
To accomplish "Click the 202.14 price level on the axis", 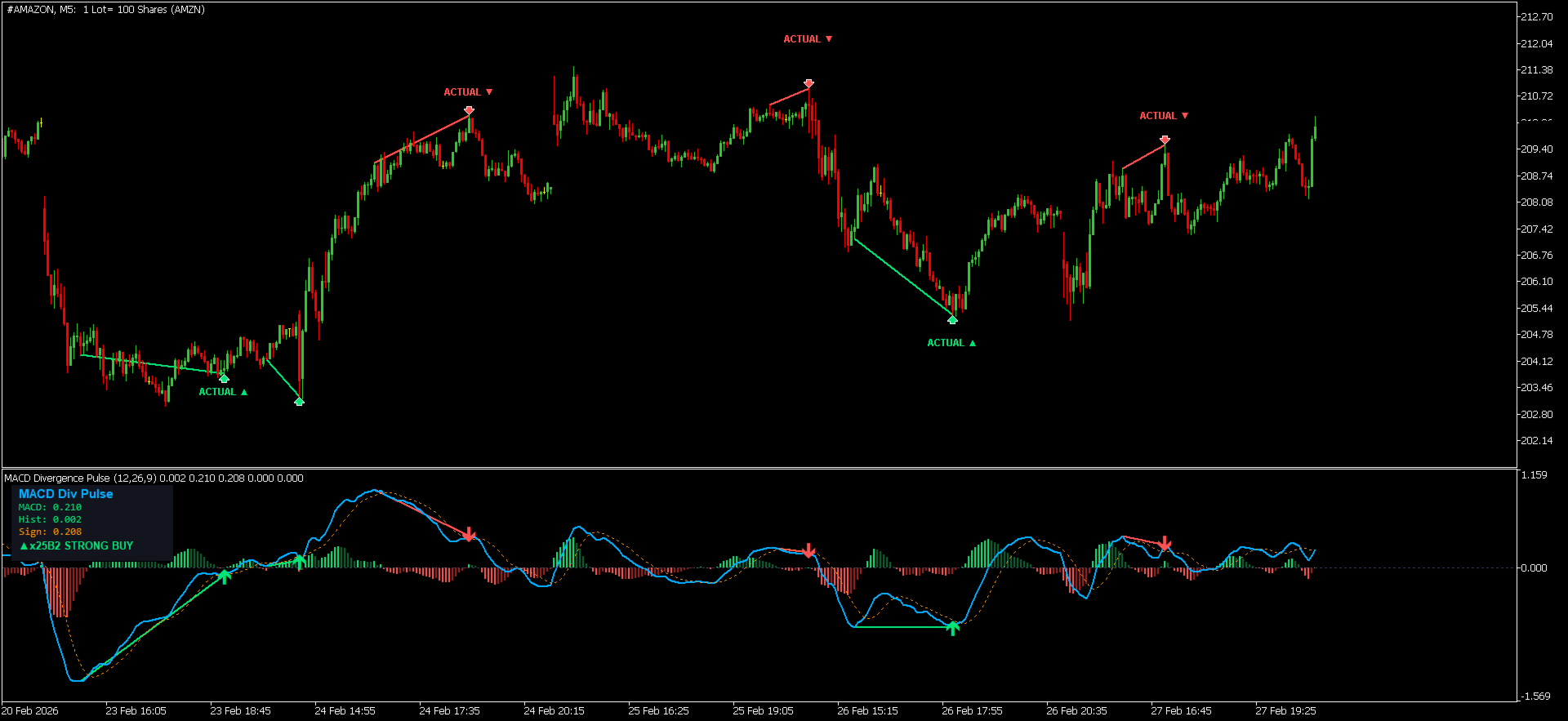I will pyautogui.click(x=1536, y=441).
